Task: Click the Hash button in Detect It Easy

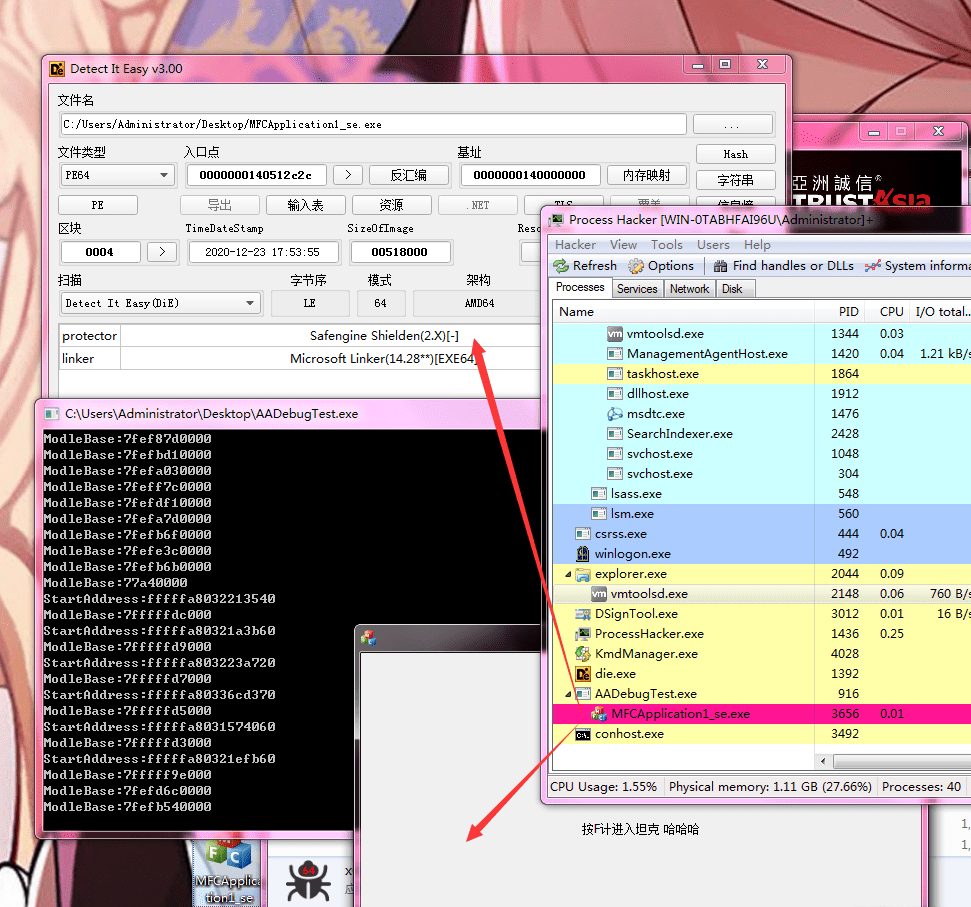Action: point(736,154)
